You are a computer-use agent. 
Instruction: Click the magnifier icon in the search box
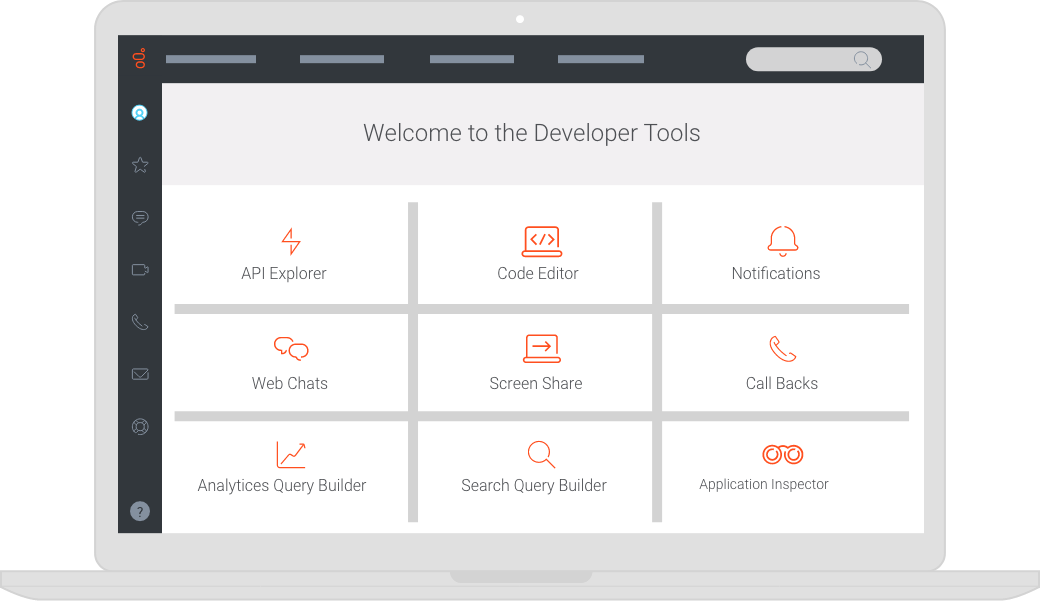pos(862,60)
